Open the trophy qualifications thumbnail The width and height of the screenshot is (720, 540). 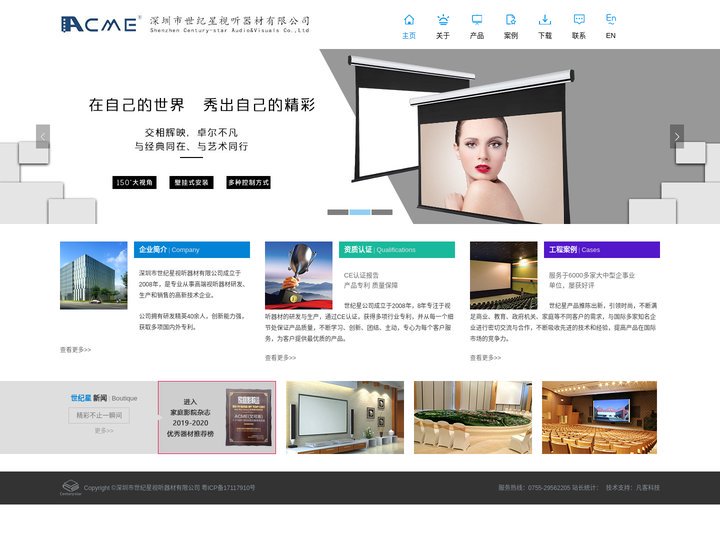(298, 276)
